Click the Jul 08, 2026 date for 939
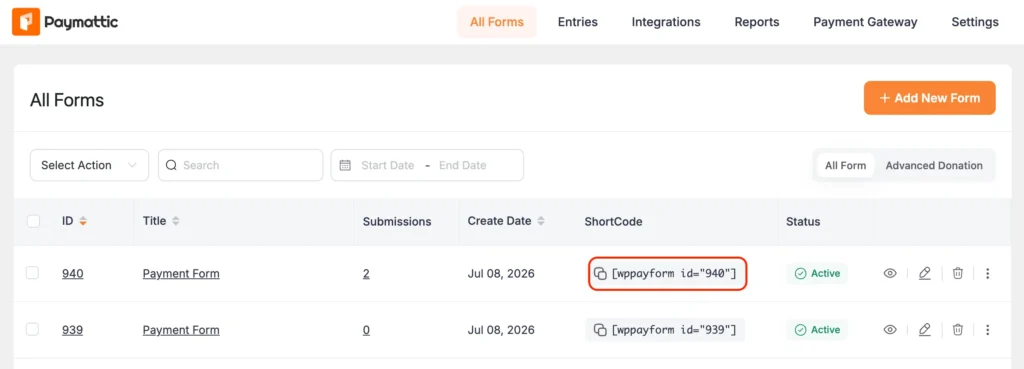The height and width of the screenshot is (369, 1024). pos(501,330)
